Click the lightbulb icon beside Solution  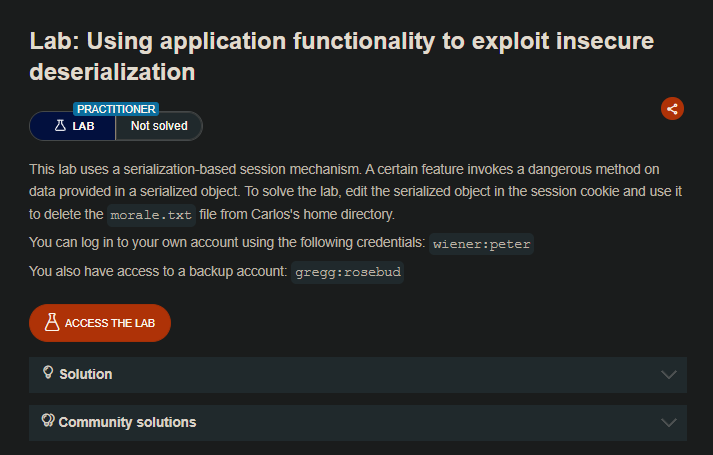47,373
